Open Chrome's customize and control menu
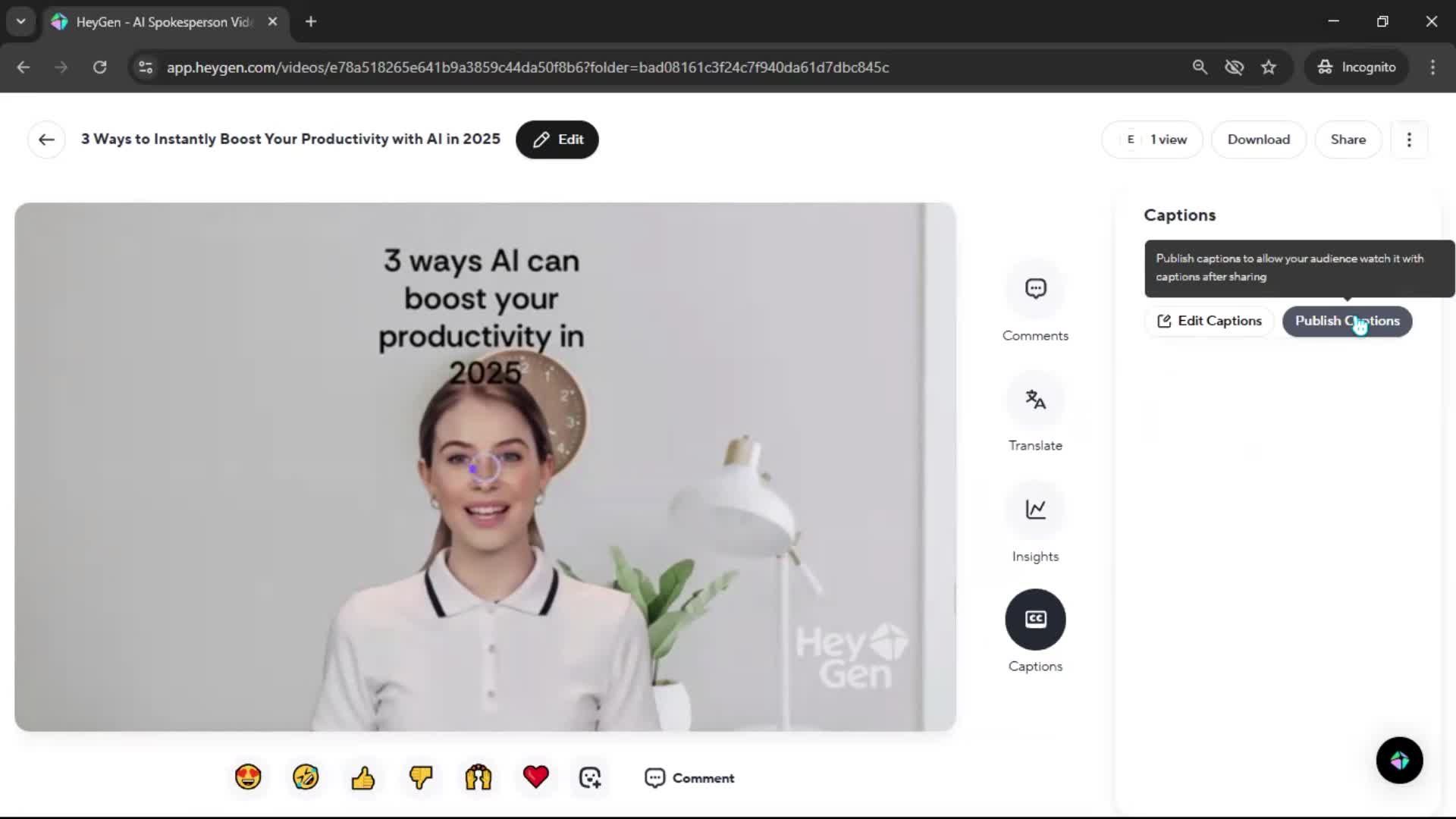The width and height of the screenshot is (1456, 819). tap(1432, 67)
